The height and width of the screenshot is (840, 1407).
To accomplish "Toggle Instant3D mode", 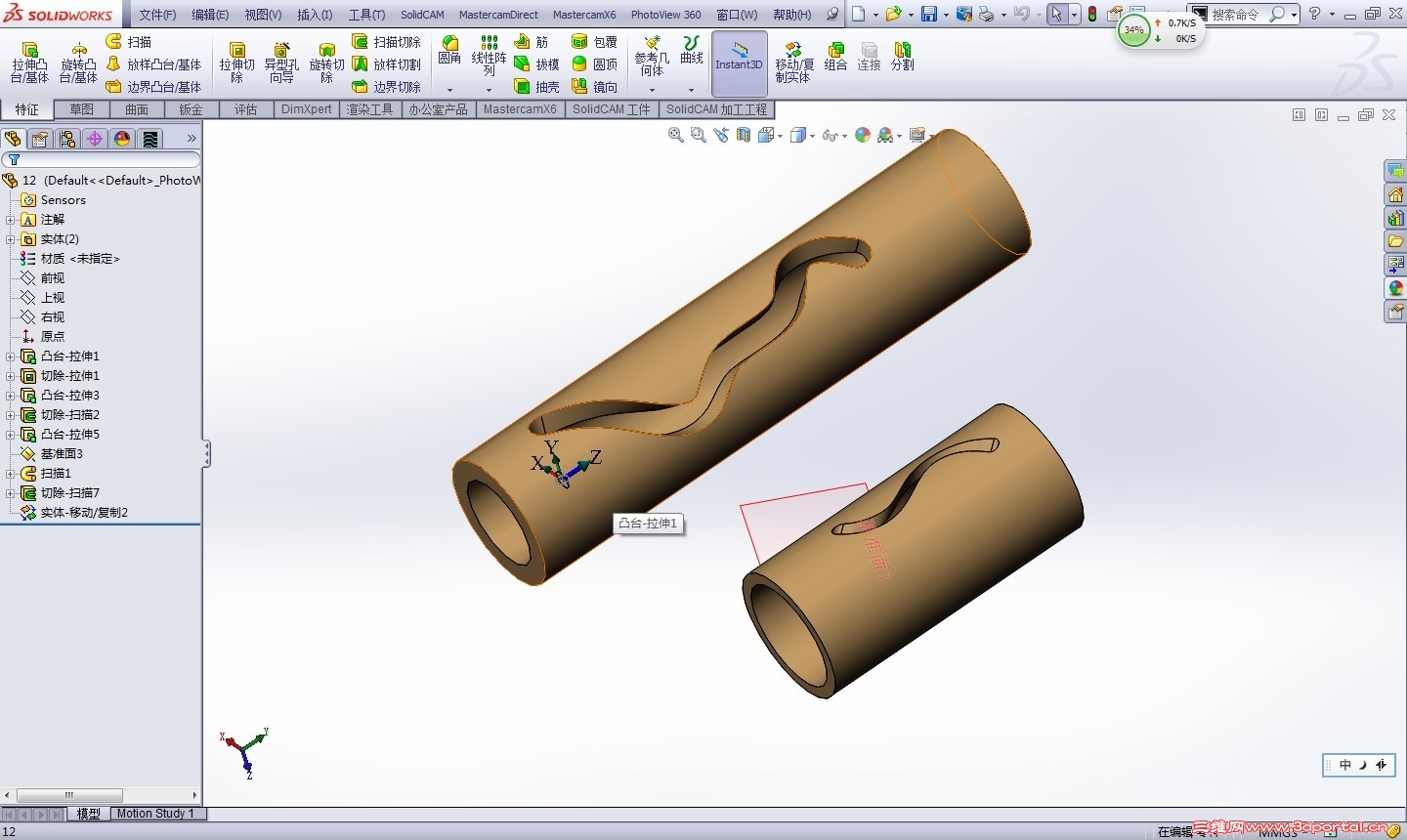I will point(739,63).
